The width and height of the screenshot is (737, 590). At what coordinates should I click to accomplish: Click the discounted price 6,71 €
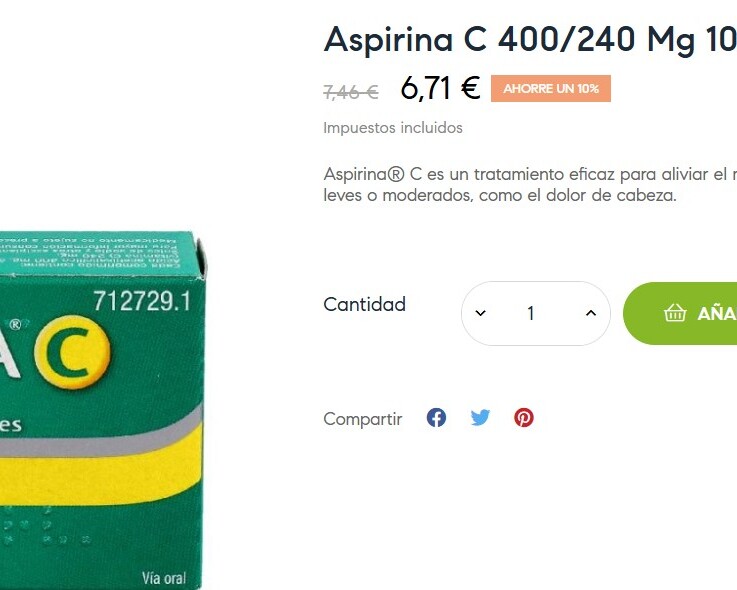[x=440, y=88]
